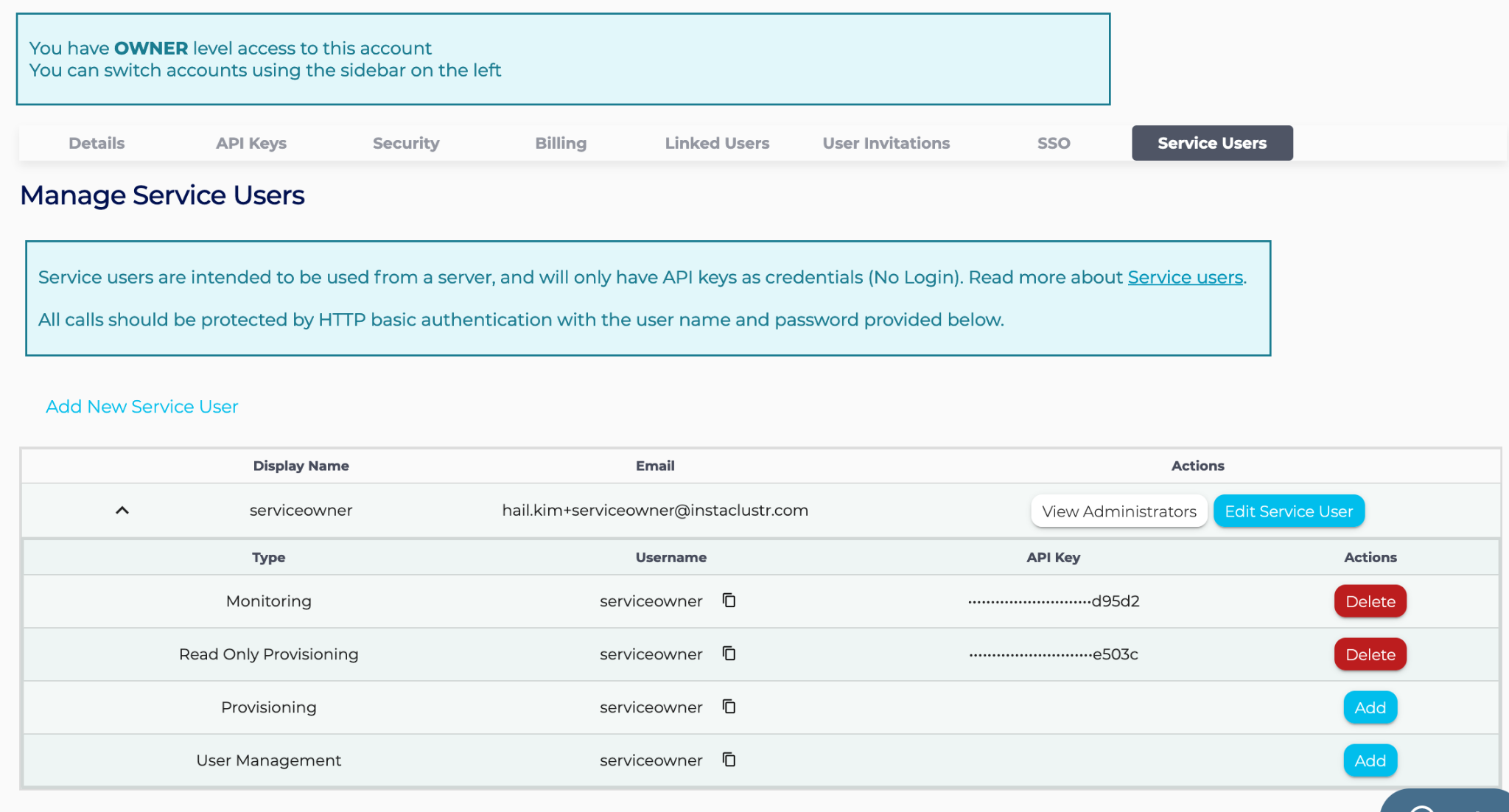The image size is (1509, 812).
Task: Collapse the serviceowner row chevron
Action: click(x=122, y=510)
